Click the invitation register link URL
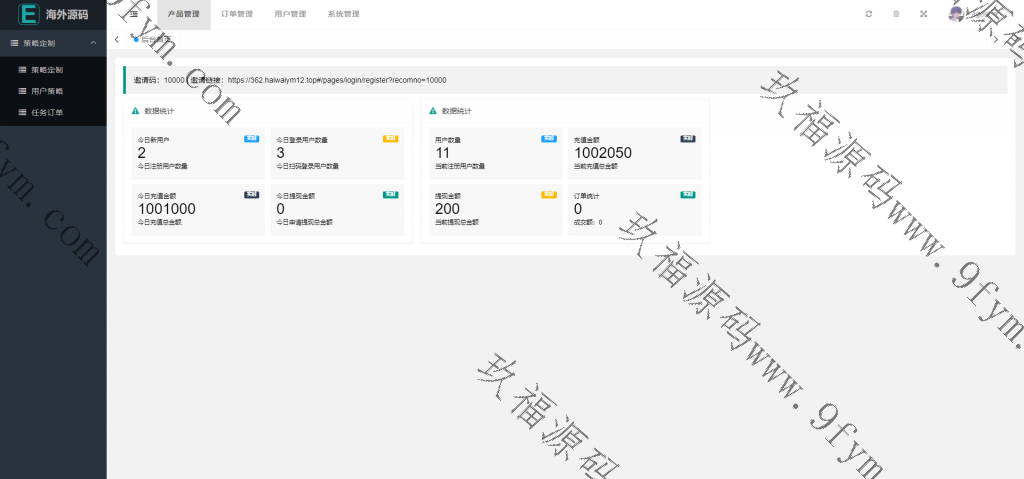The image size is (1024, 479). 336,80
